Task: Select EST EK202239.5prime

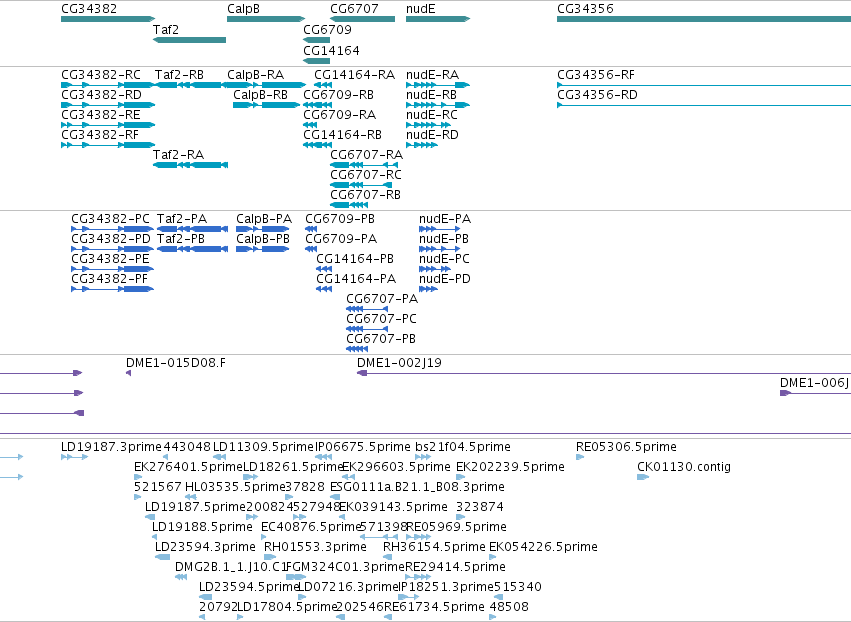Action: [510, 467]
